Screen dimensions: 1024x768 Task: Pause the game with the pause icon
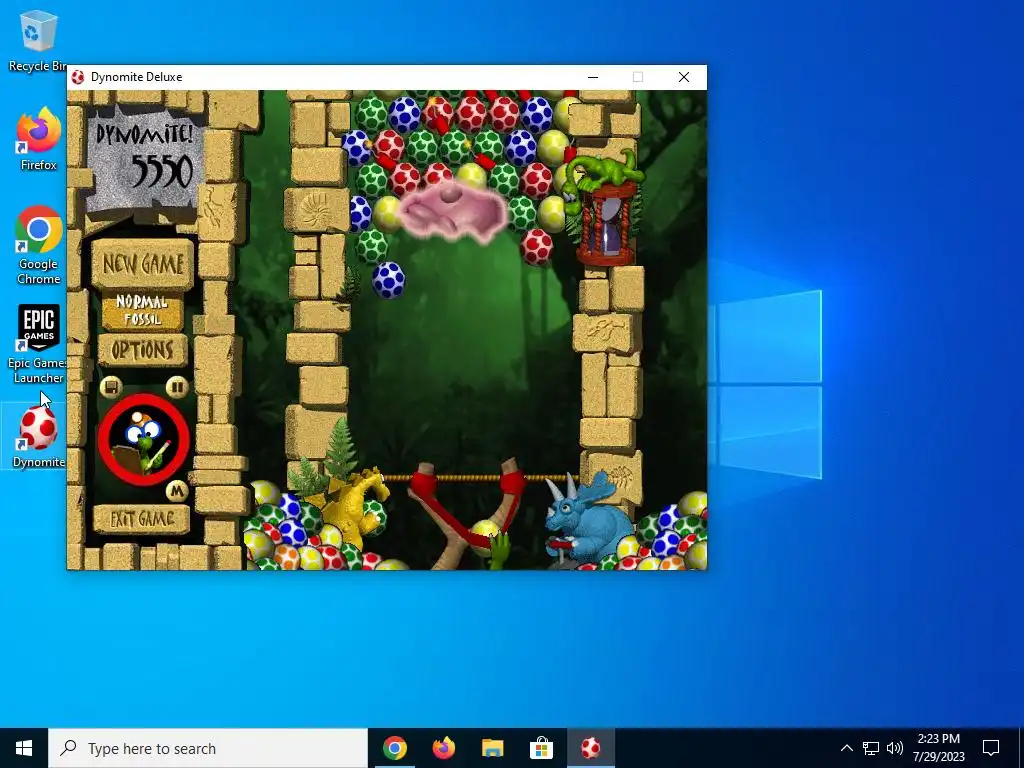[176, 387]
